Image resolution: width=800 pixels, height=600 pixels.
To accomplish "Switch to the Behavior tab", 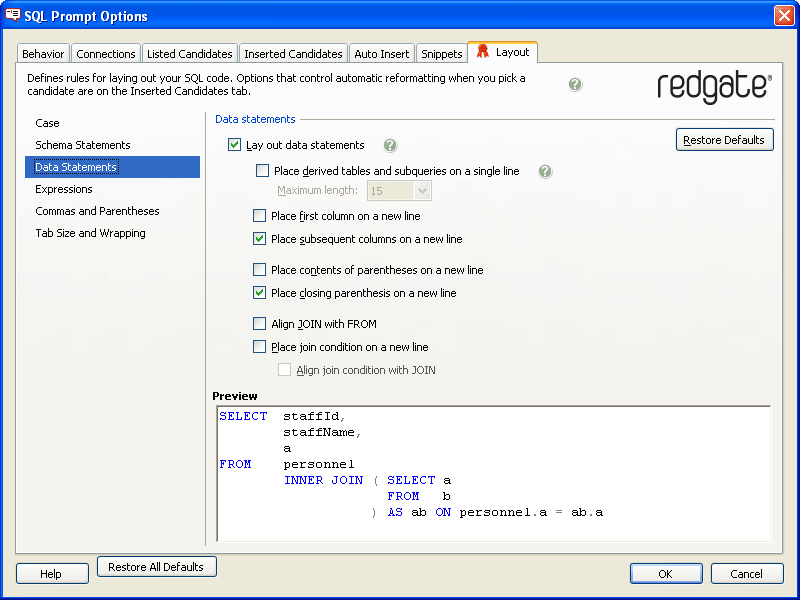I will (43, 54).
